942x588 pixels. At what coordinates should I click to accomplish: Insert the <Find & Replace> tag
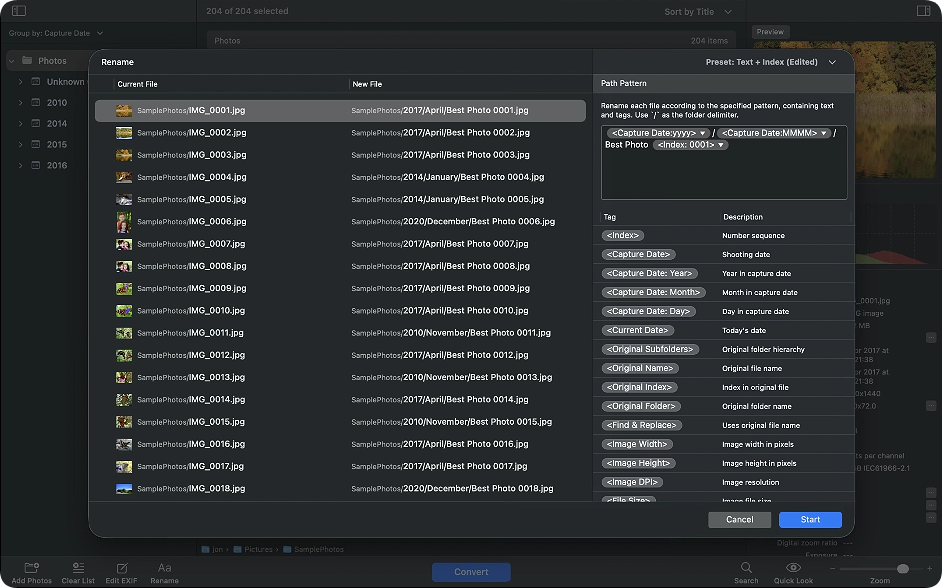coord(642,425)
